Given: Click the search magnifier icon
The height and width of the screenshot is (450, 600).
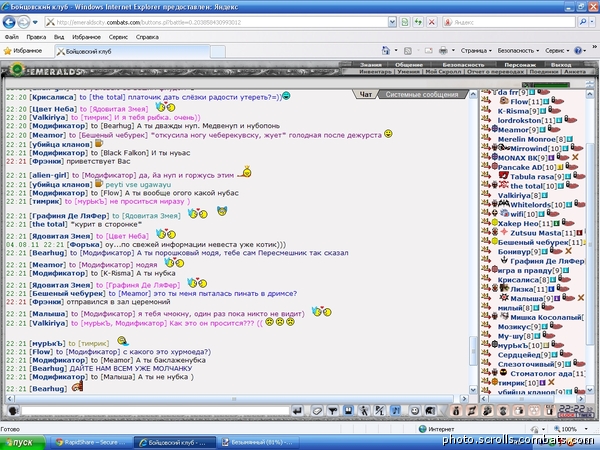Looking at the screenshot, I should (583, 22).
